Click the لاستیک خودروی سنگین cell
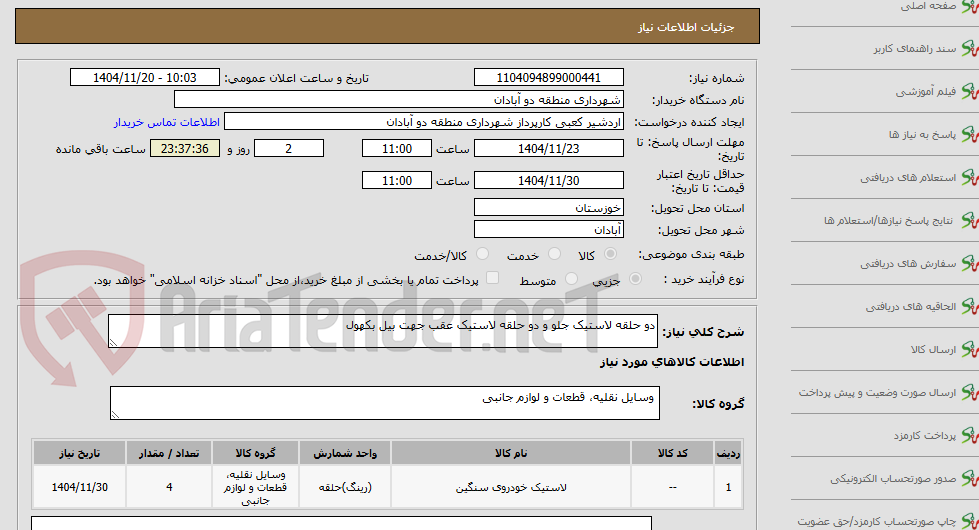The width and height of the screenshot is (979, 530). 511,487
